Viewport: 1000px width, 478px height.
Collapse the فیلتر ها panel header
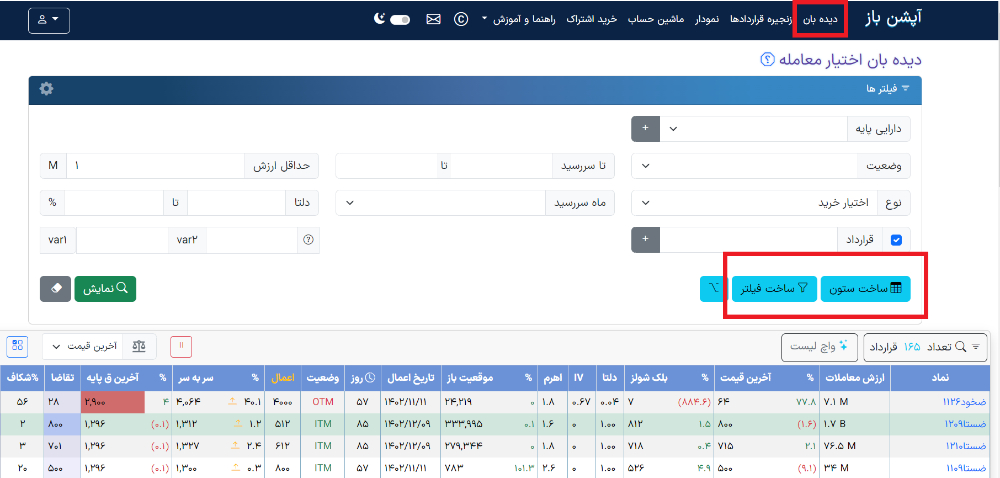pos(886,89)
